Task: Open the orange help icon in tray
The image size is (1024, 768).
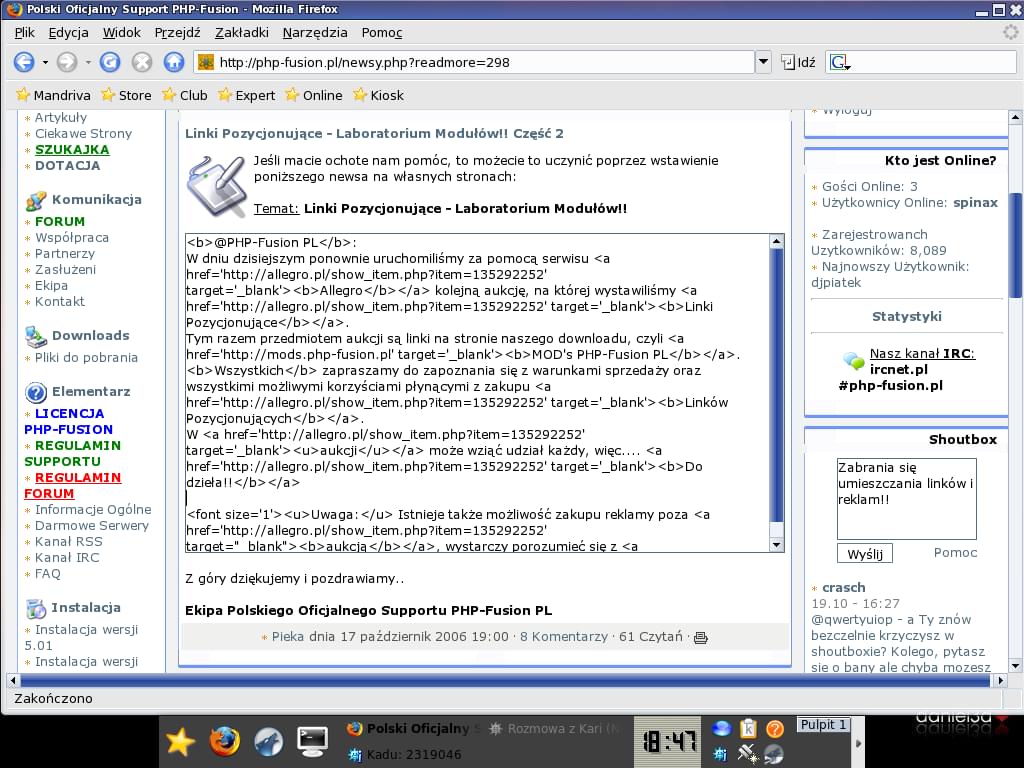Action: tap(774, 729)
